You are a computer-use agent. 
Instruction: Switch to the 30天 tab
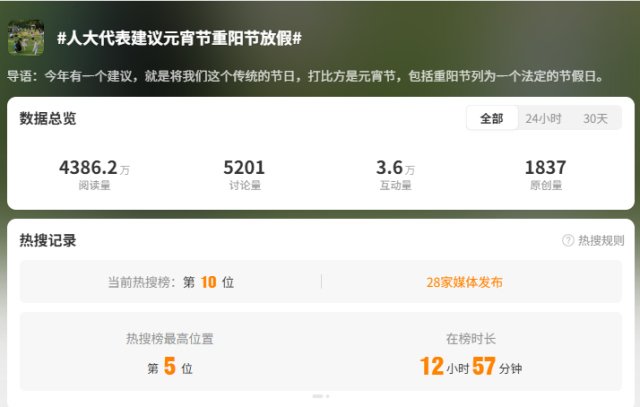[595, 118]
